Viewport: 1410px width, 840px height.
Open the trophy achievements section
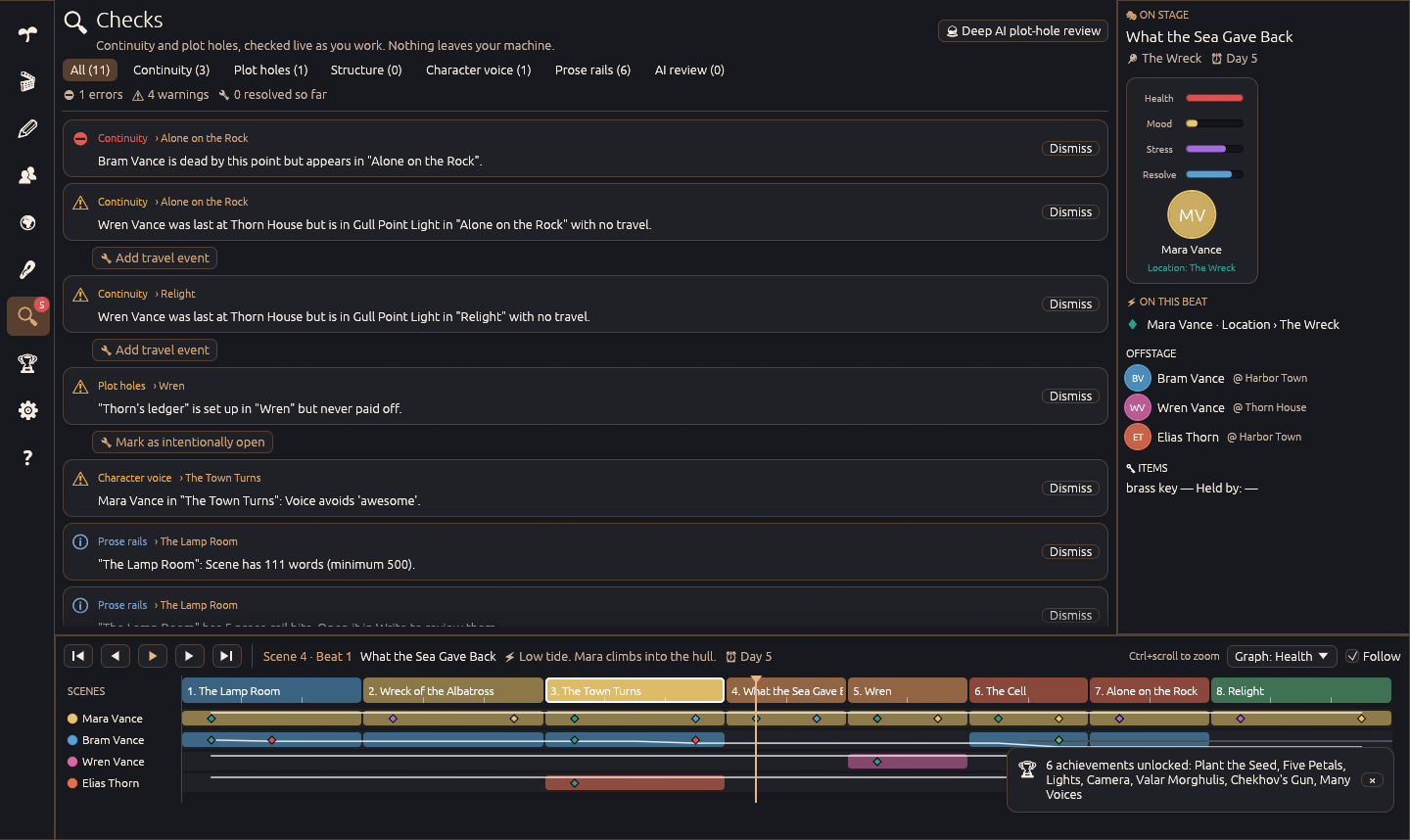[27, 363]
